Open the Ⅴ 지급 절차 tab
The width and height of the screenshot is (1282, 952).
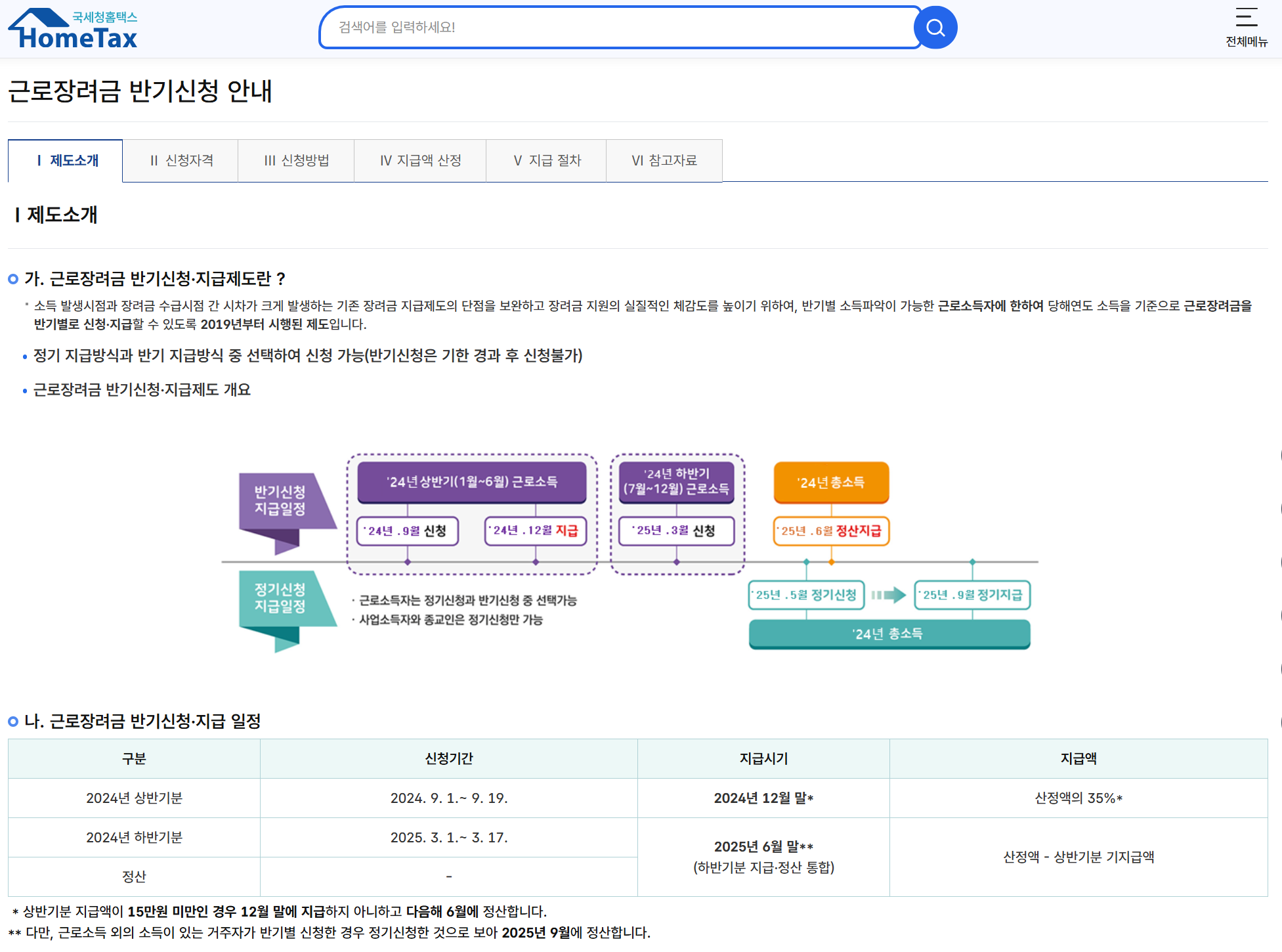546,161
